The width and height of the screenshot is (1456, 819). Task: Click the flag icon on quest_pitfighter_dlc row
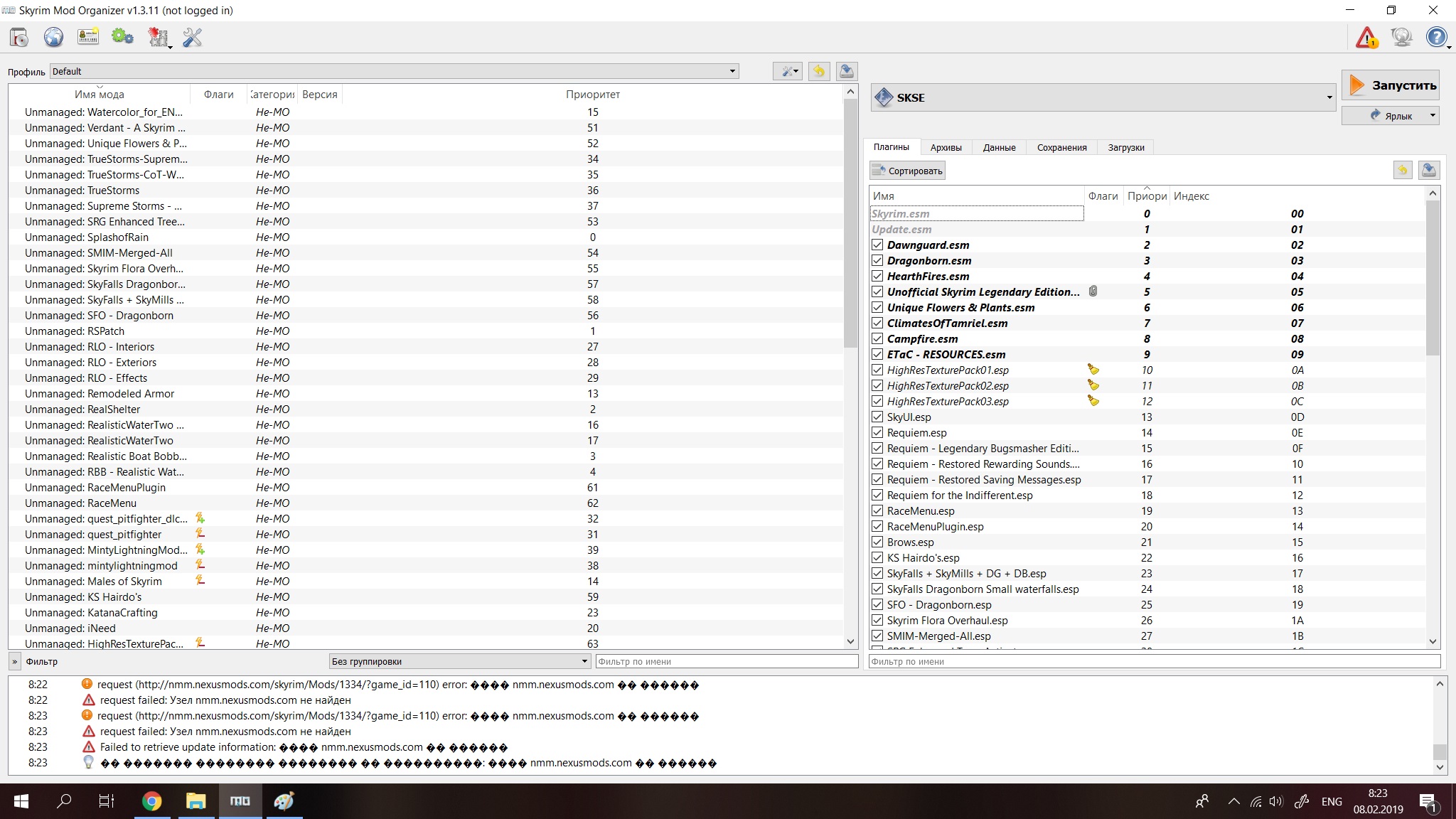click(200, 518)
